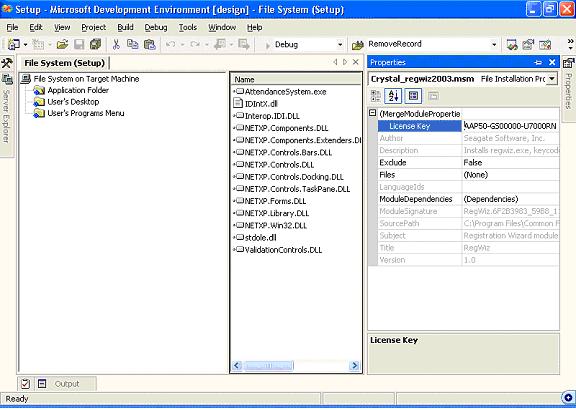Open the Properties Window toolbar icon
The height and width of the screenshot is (410, 576).
[528, 44]
